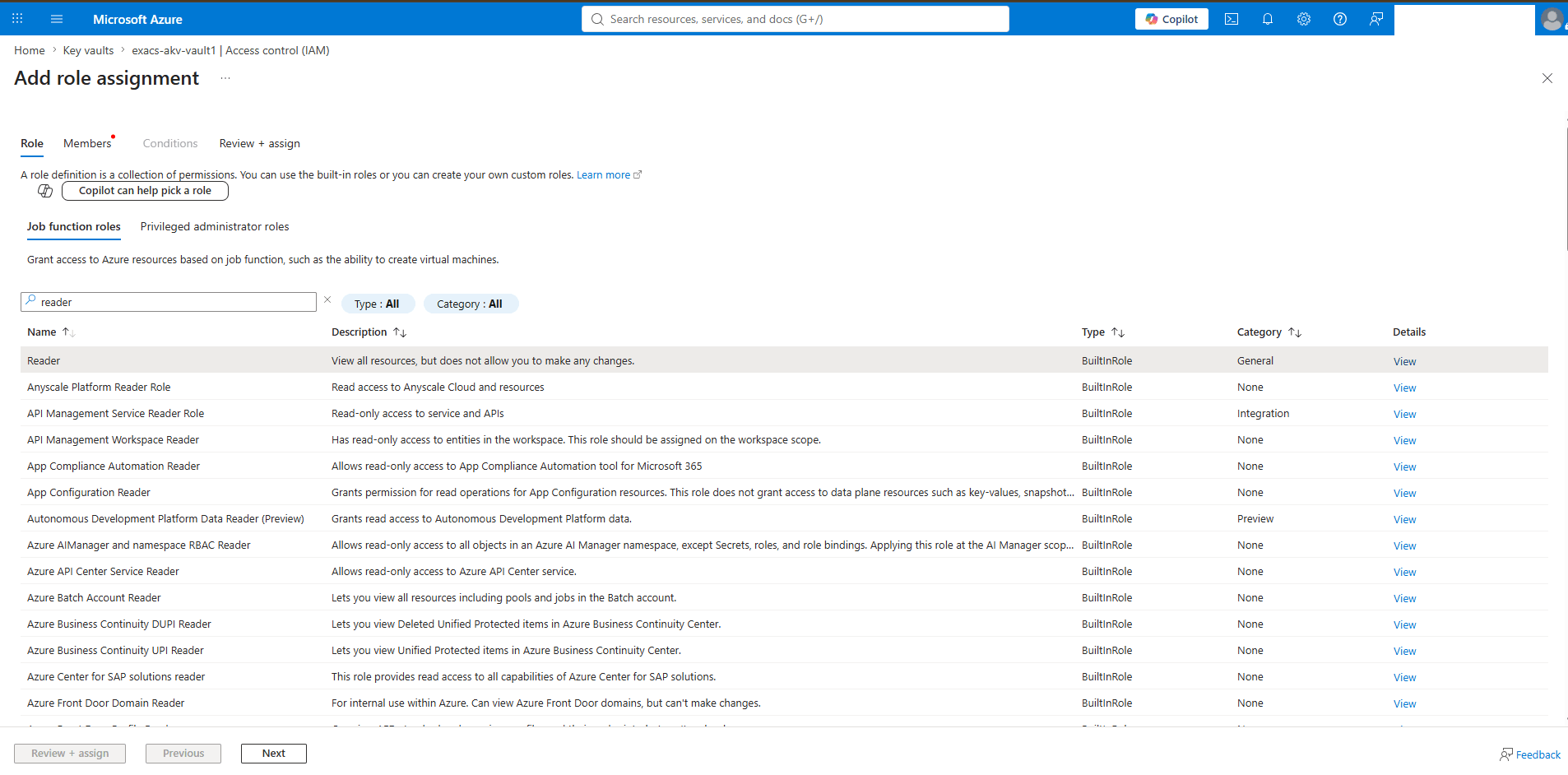Open the Azure app launcher grid

pos(17,19)
